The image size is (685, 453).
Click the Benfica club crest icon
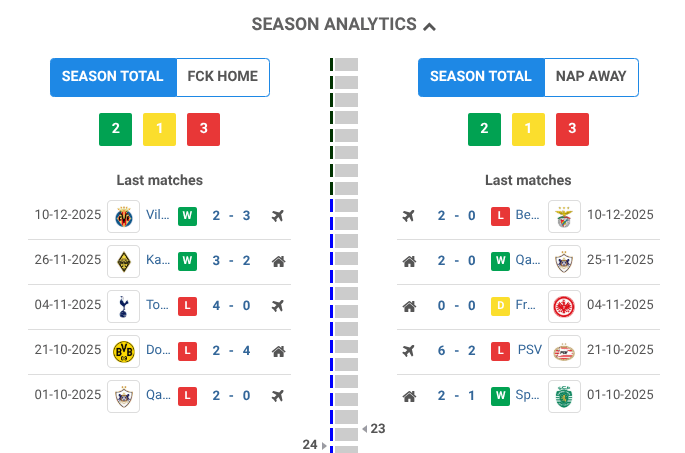pos(564,216)
